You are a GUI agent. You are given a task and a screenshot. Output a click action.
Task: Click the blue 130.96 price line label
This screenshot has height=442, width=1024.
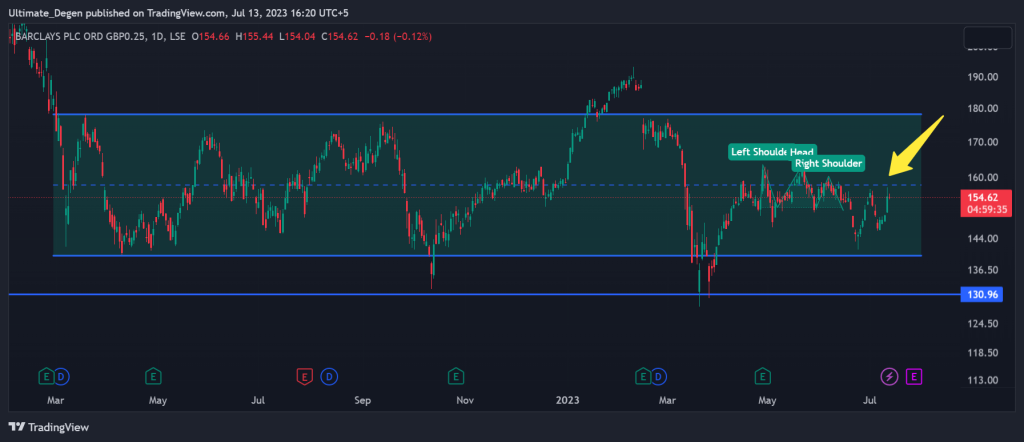point(980,294)
